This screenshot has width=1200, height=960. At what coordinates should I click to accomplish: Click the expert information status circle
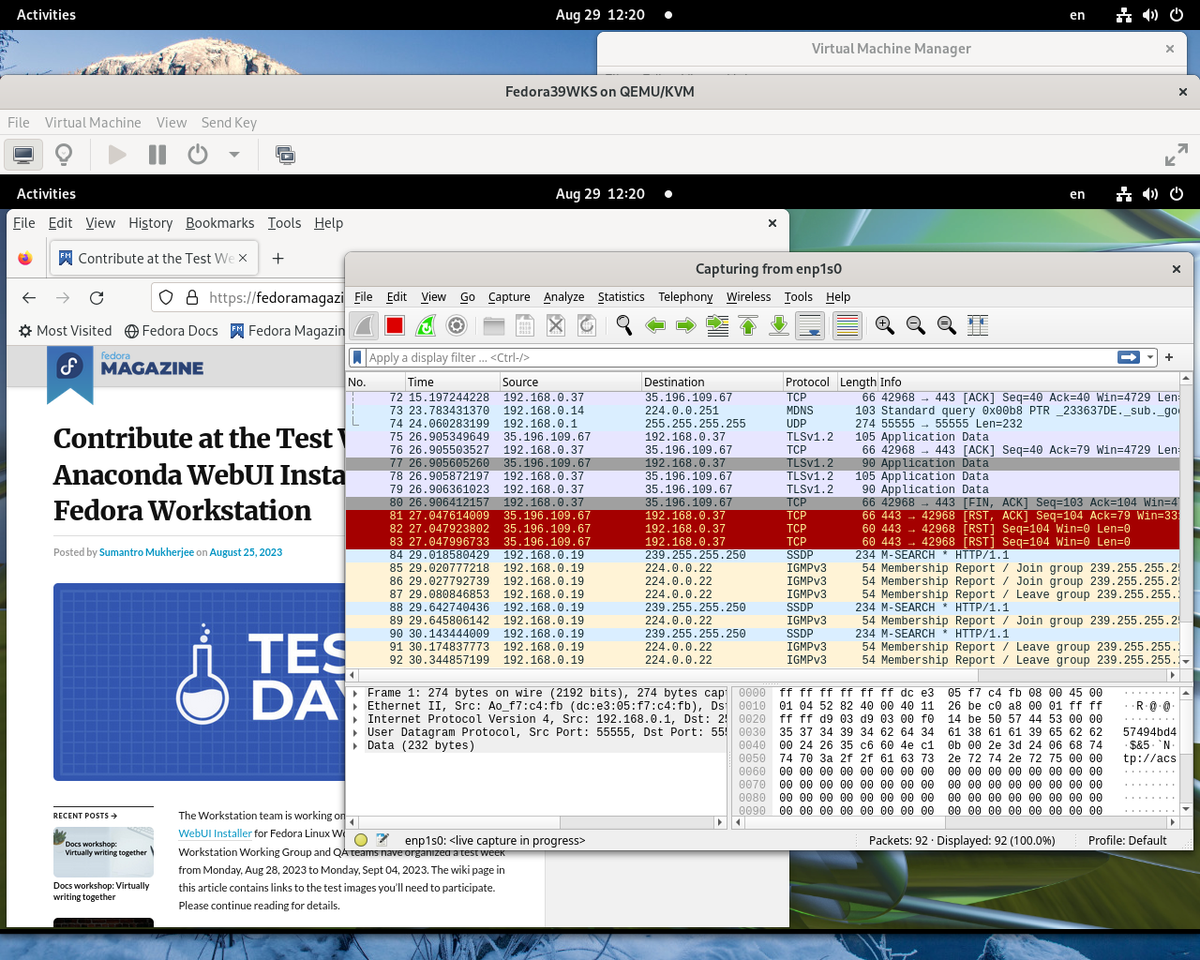pyautogui.click(x=361, y=841)
